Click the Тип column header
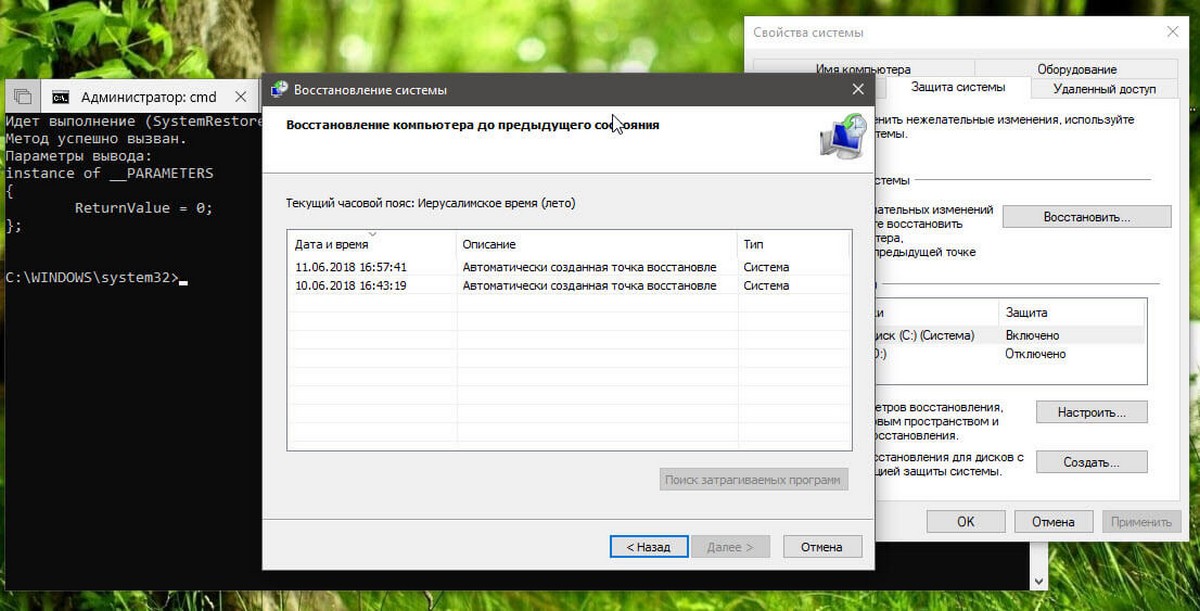 794,244
